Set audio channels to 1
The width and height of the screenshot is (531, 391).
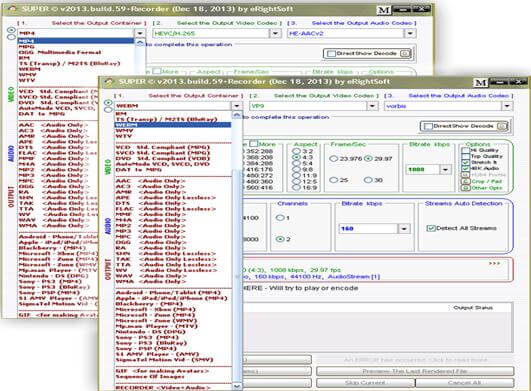tap(280, 218)
